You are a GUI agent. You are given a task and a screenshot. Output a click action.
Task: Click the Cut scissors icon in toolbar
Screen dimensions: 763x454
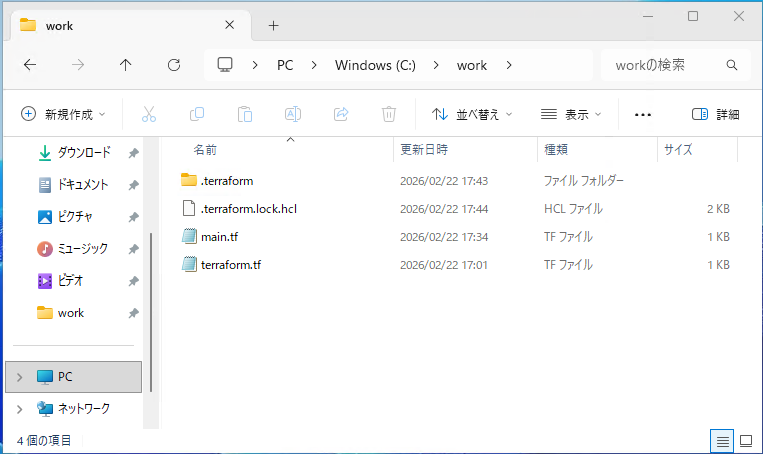coord(149,114)
